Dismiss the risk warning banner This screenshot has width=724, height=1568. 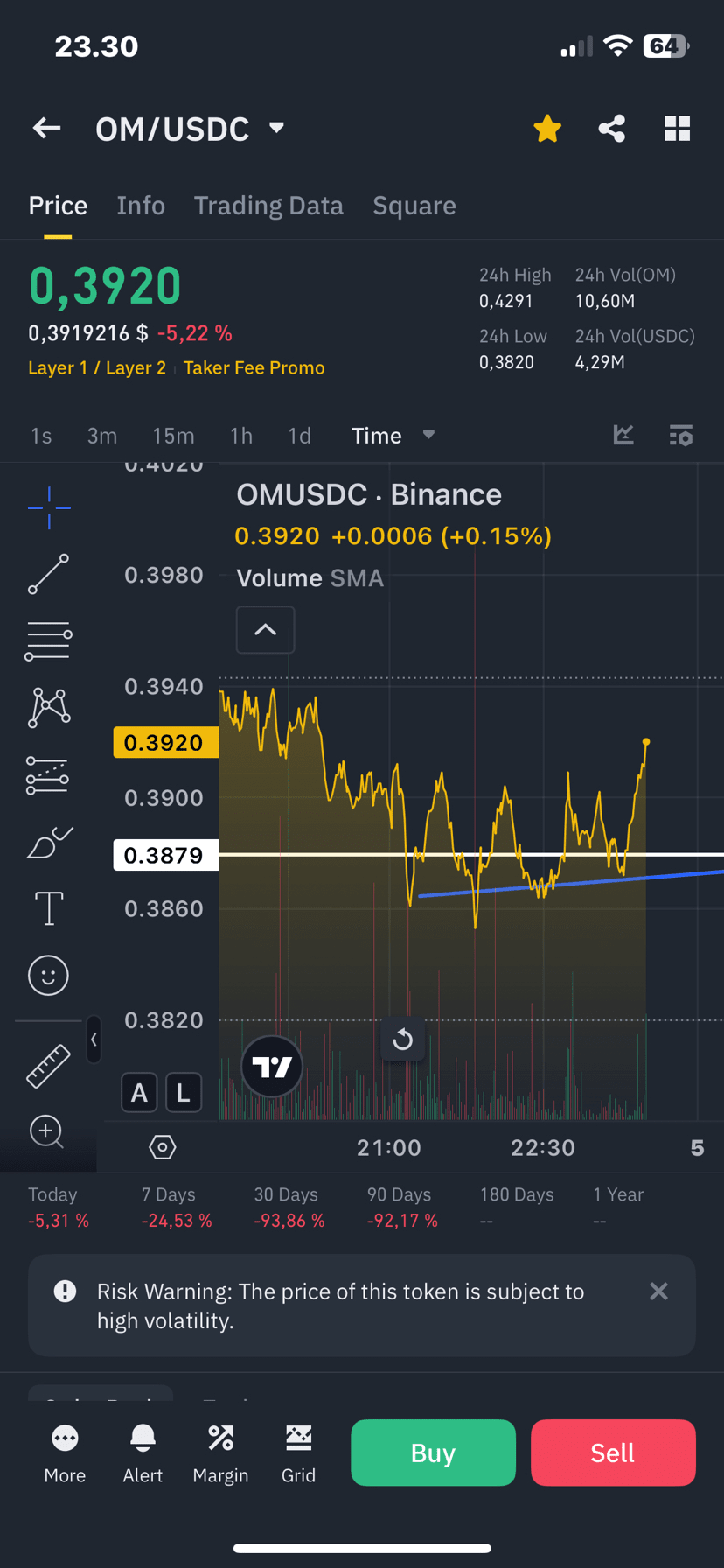pos(658,1291)
